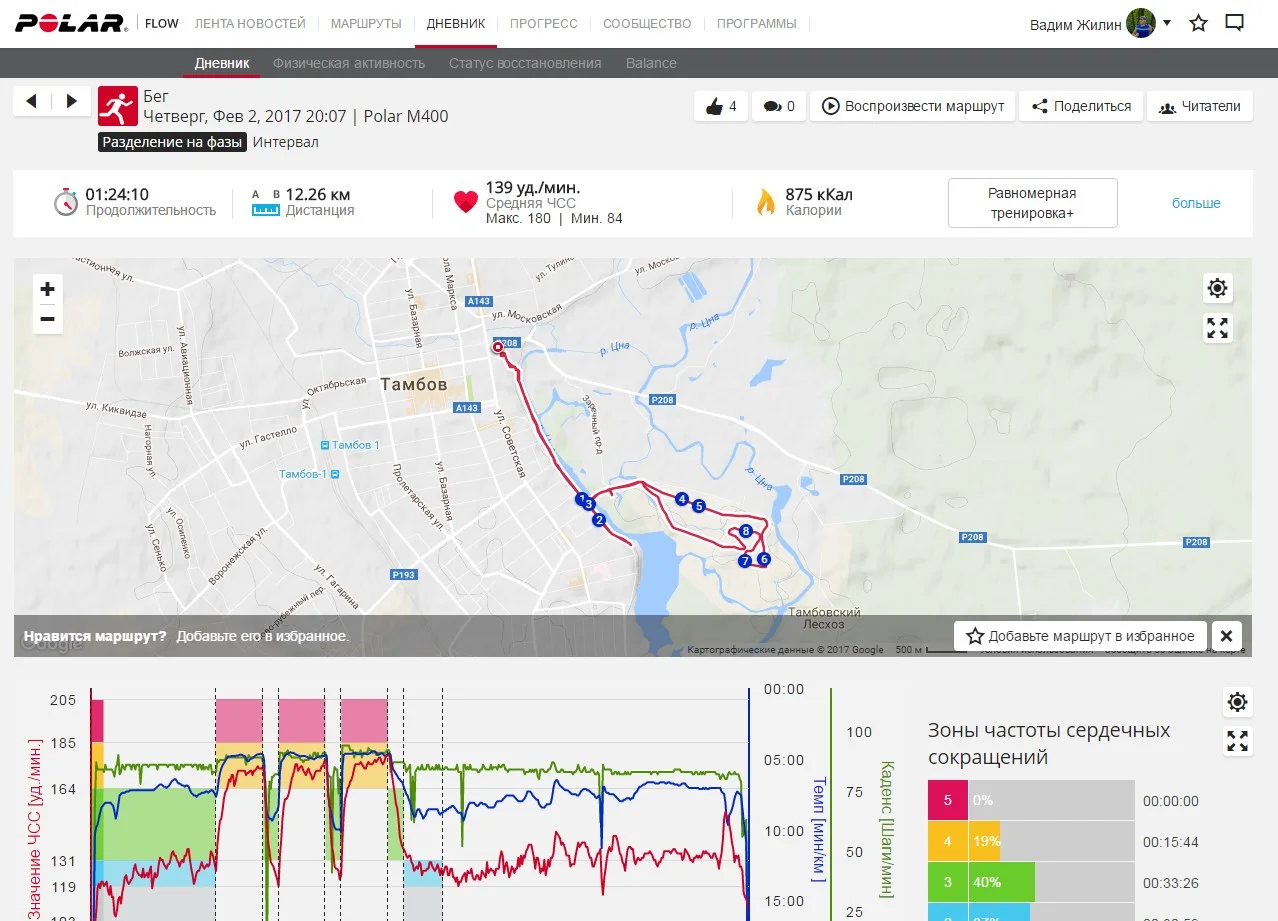This screenshot has height=921, width=1278.
Task: Switch to 'Интервал' view
Action: click(x=285, y=142)
